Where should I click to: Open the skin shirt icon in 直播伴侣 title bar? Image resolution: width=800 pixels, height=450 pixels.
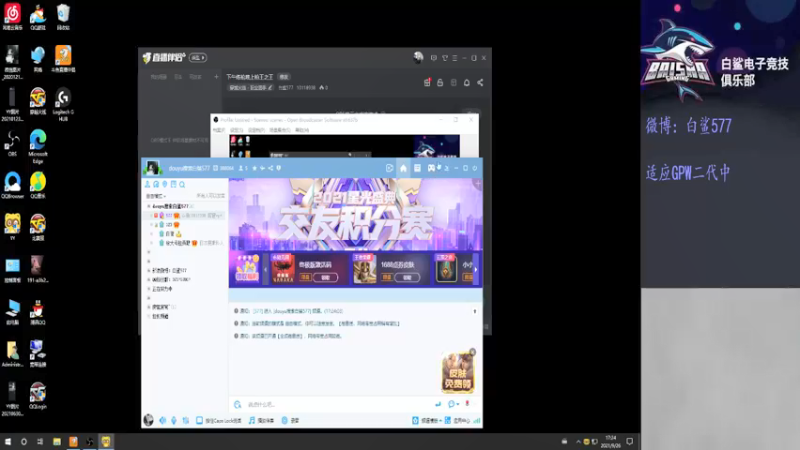445,58
